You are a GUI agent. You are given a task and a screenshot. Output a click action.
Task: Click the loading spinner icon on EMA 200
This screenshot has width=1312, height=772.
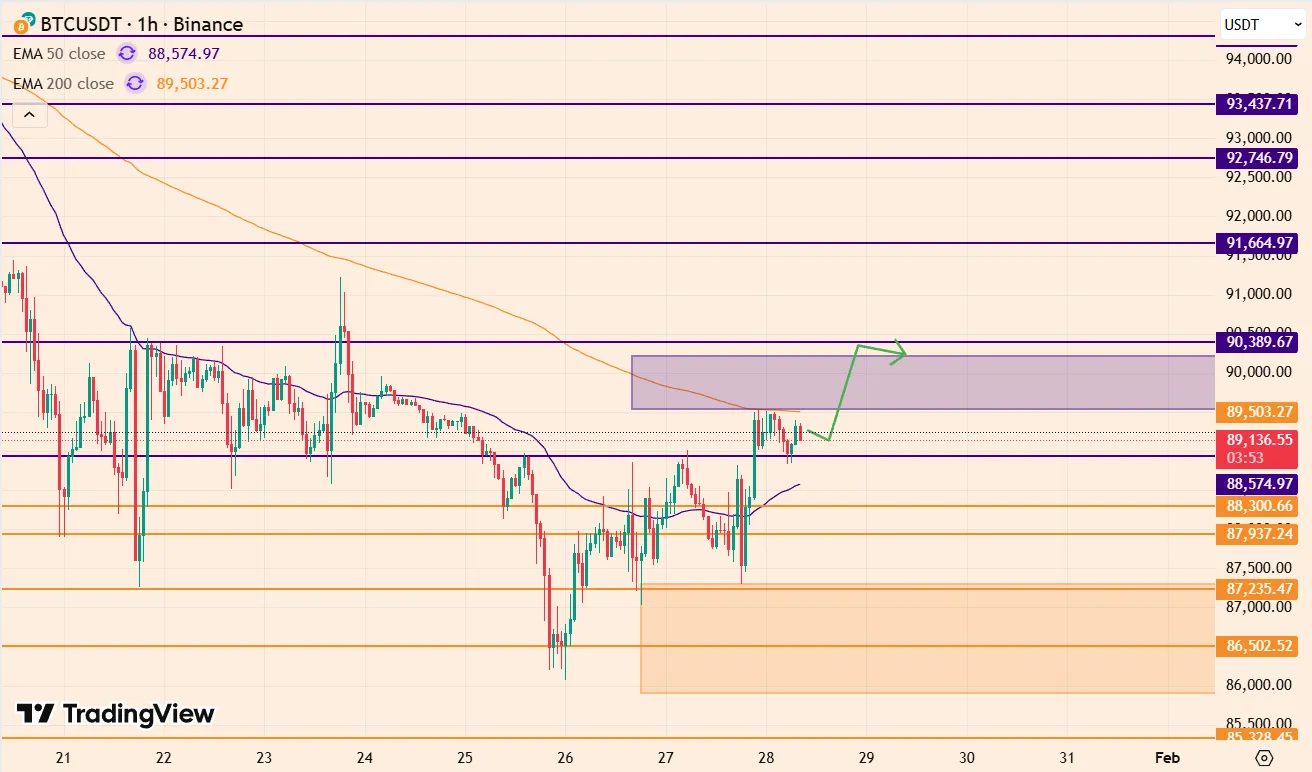pyautogui.click(x=134, y=83)
